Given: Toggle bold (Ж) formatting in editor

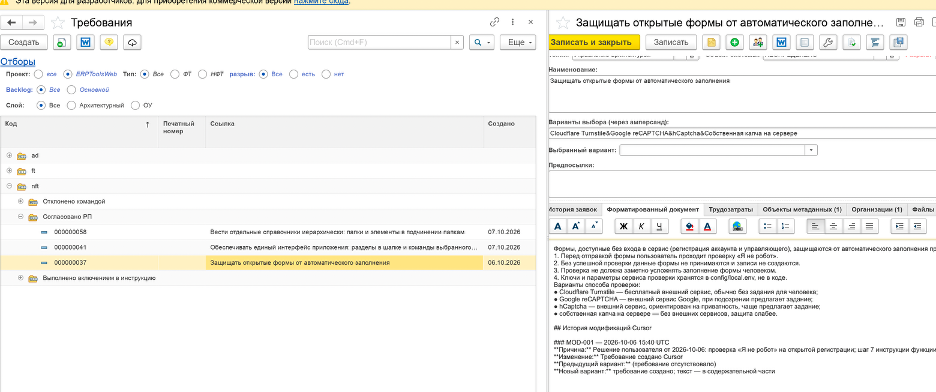Looking at the screenshot, I should (623, 226).
